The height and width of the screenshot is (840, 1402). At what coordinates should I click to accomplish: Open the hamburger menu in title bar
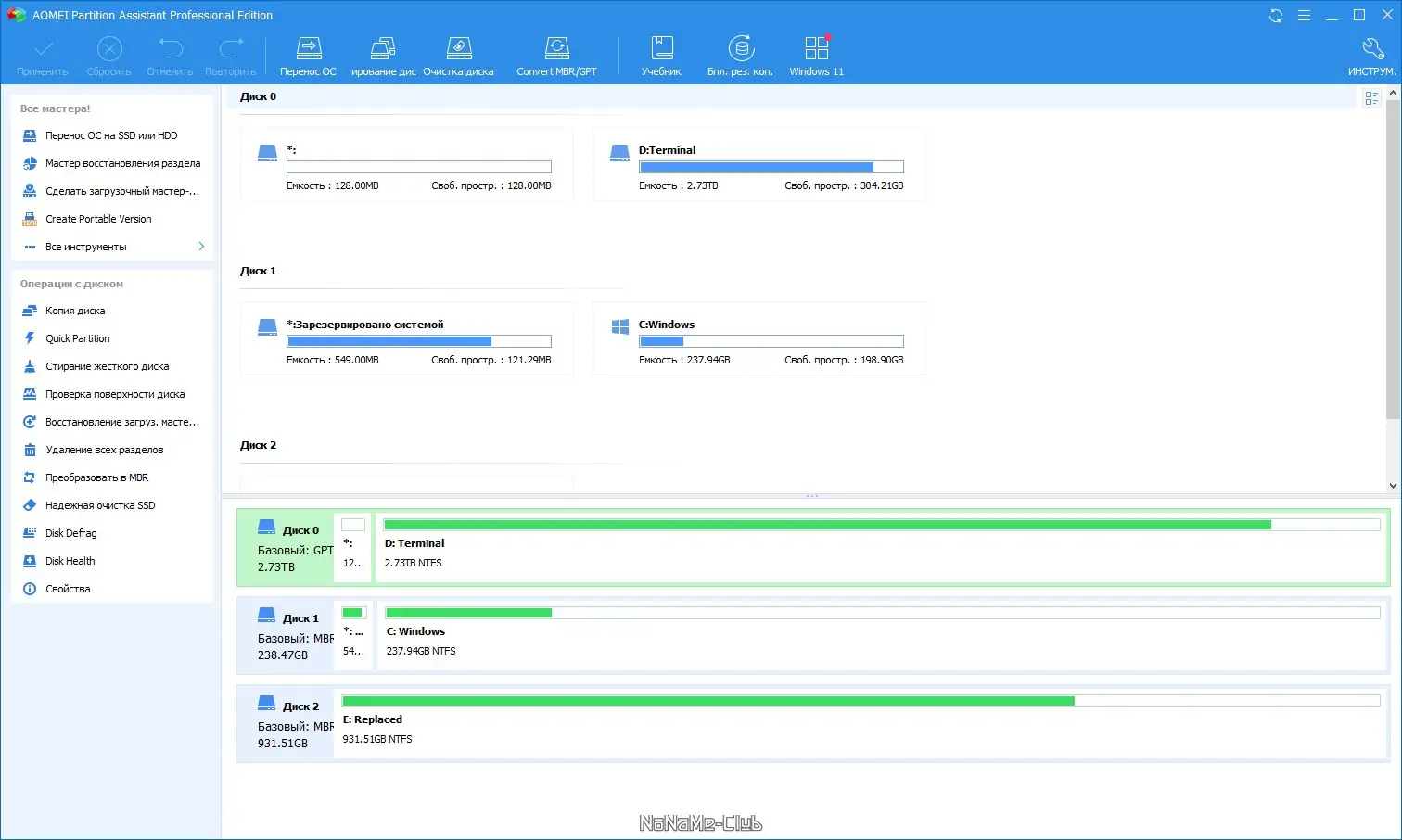pyautogui.click(x=1304, y=15)
